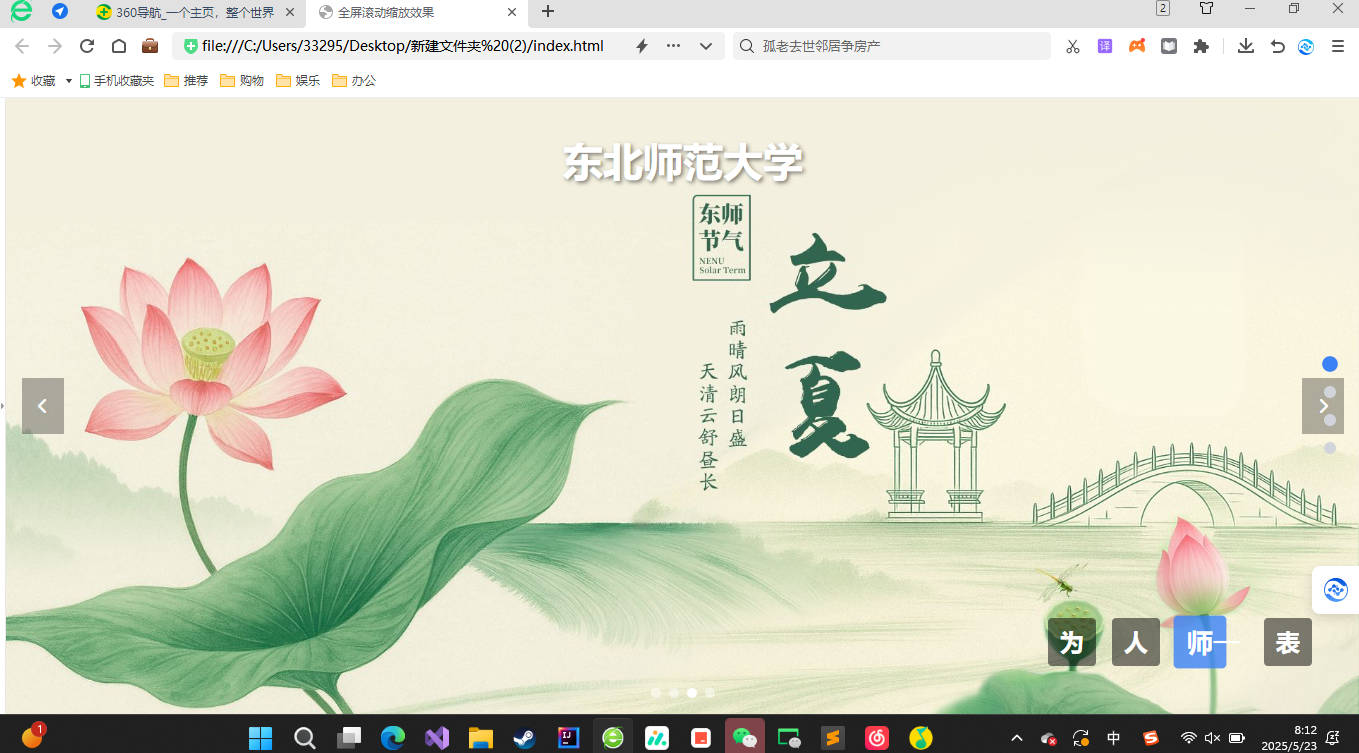Open the 娱乐 bookmark folder

[x=298, y=81]
